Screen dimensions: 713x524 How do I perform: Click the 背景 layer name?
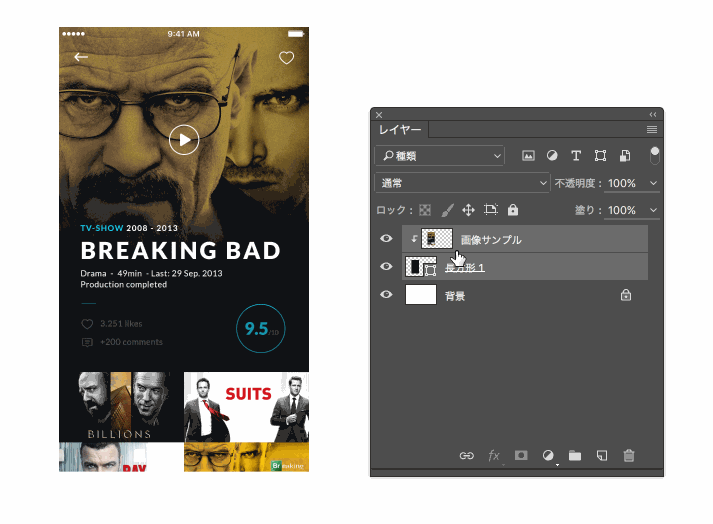point(454,296)
